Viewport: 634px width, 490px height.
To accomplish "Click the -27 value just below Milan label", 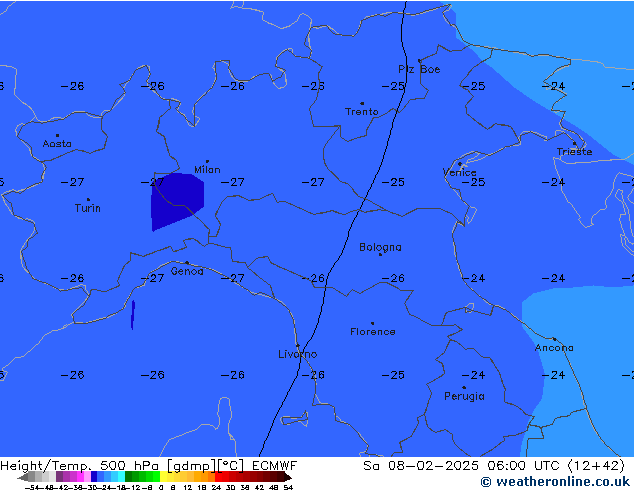I will [x=232, y=182].
